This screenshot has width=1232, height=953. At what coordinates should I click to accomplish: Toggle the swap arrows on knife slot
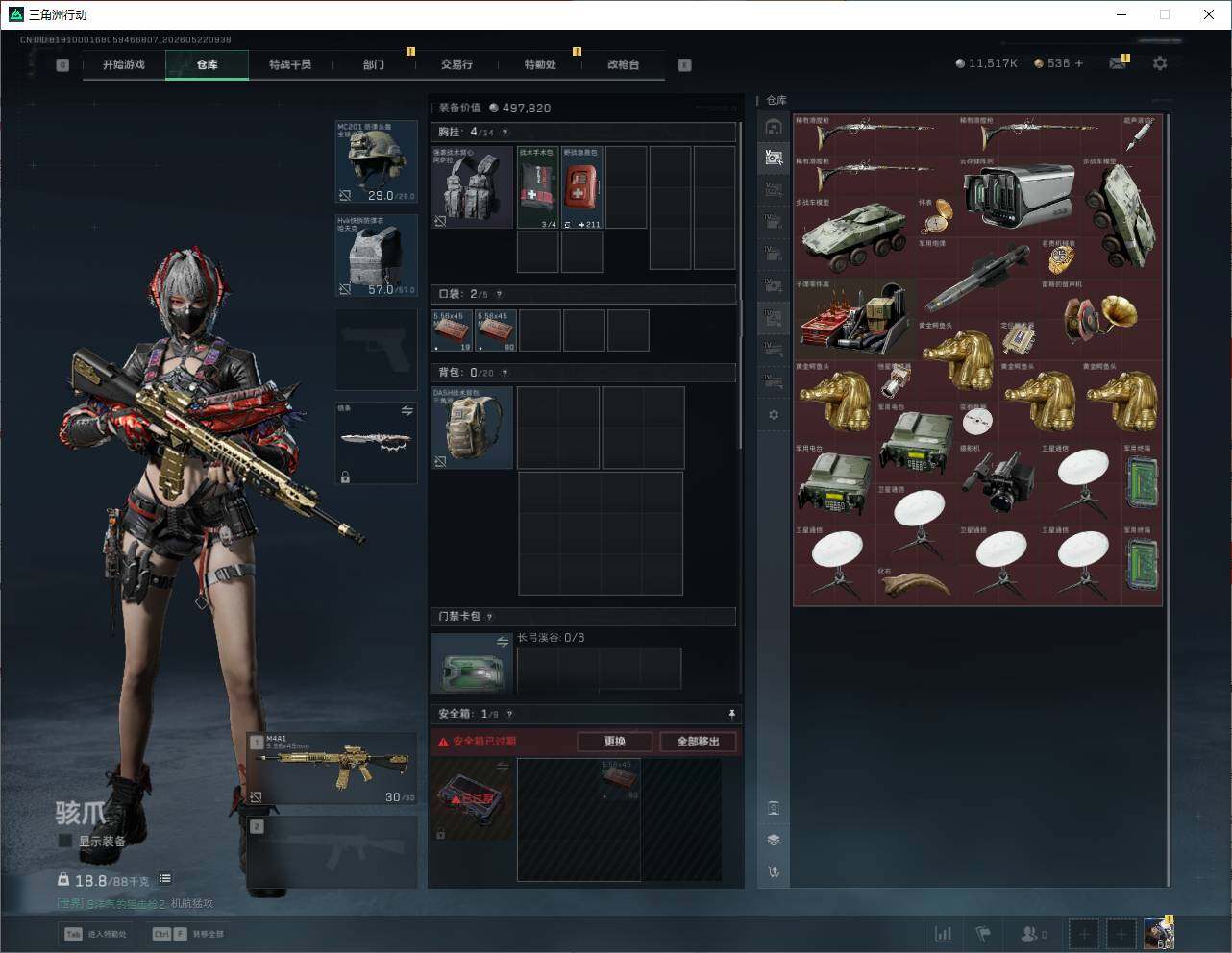pos(407,410)
